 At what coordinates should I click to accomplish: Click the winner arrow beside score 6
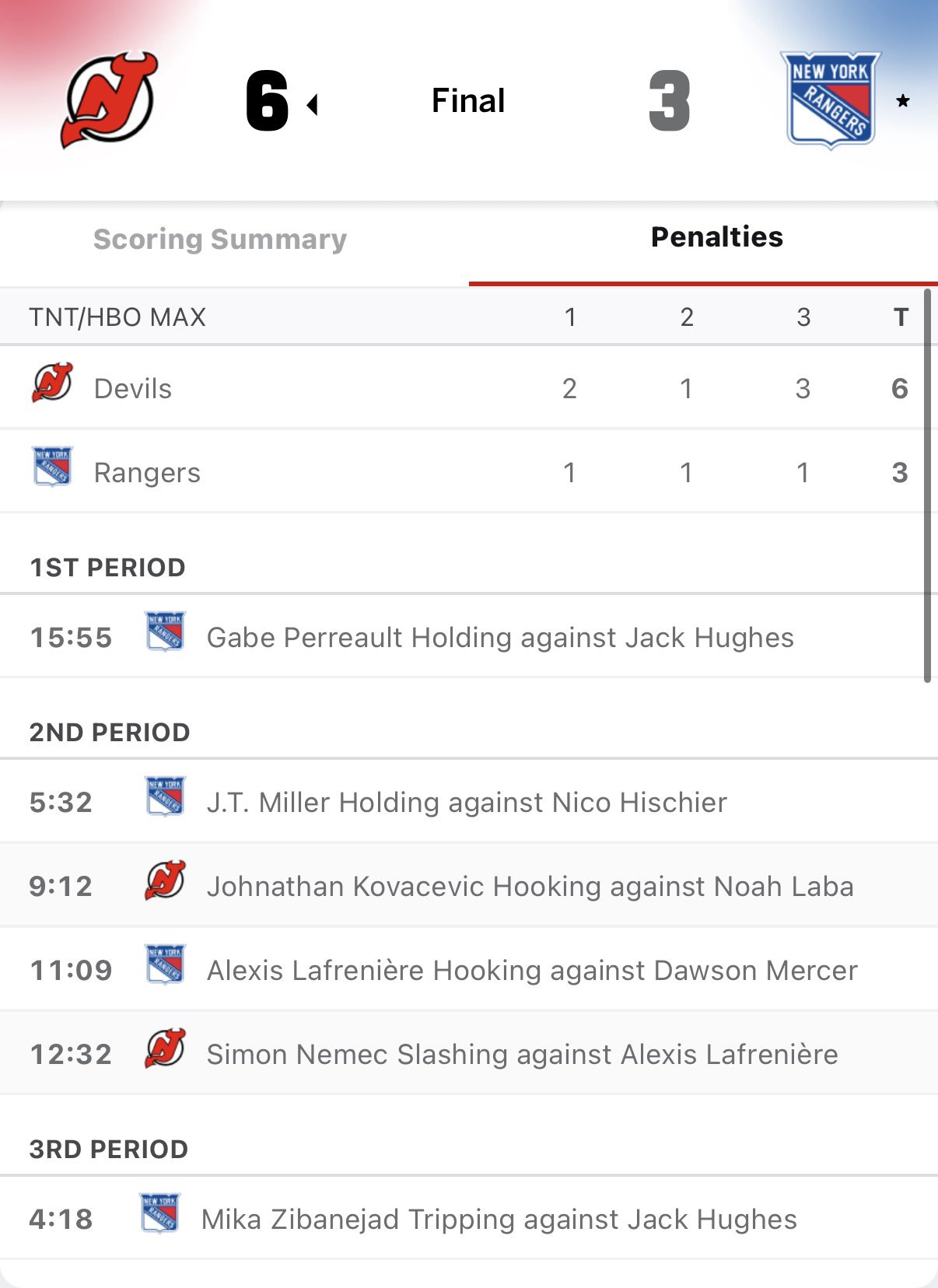(x=313, y=104)
